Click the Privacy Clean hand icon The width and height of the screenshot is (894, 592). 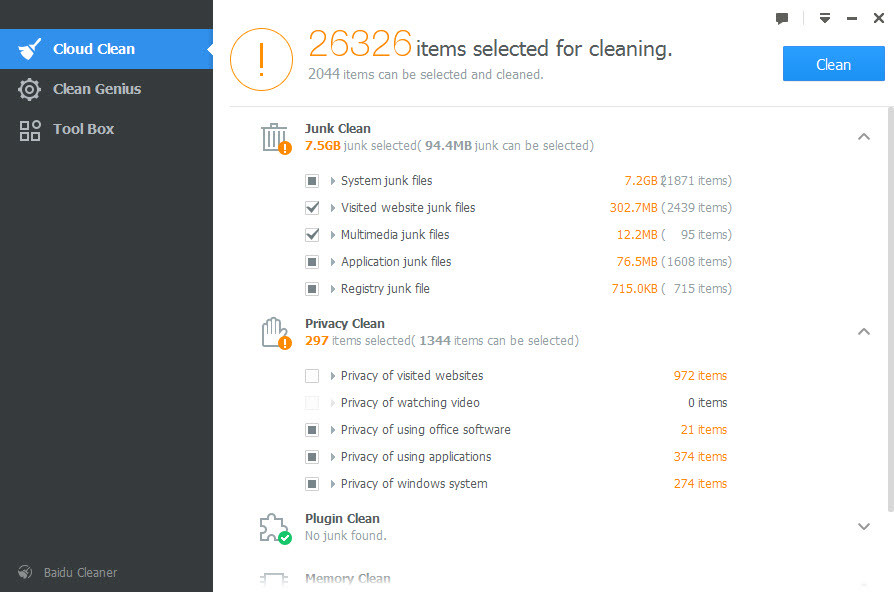click(276, 333)
